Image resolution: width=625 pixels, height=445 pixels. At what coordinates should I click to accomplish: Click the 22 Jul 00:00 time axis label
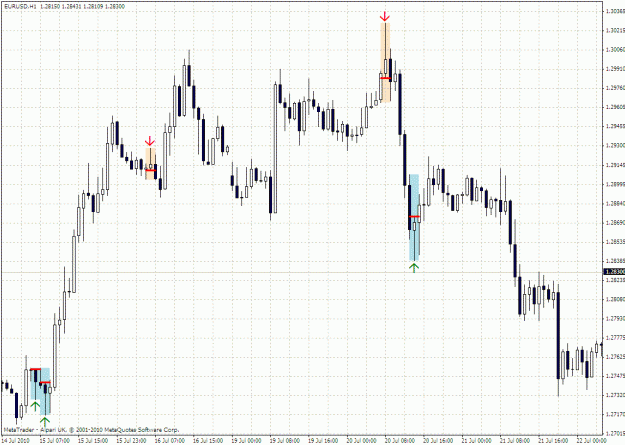click(593, 441)
